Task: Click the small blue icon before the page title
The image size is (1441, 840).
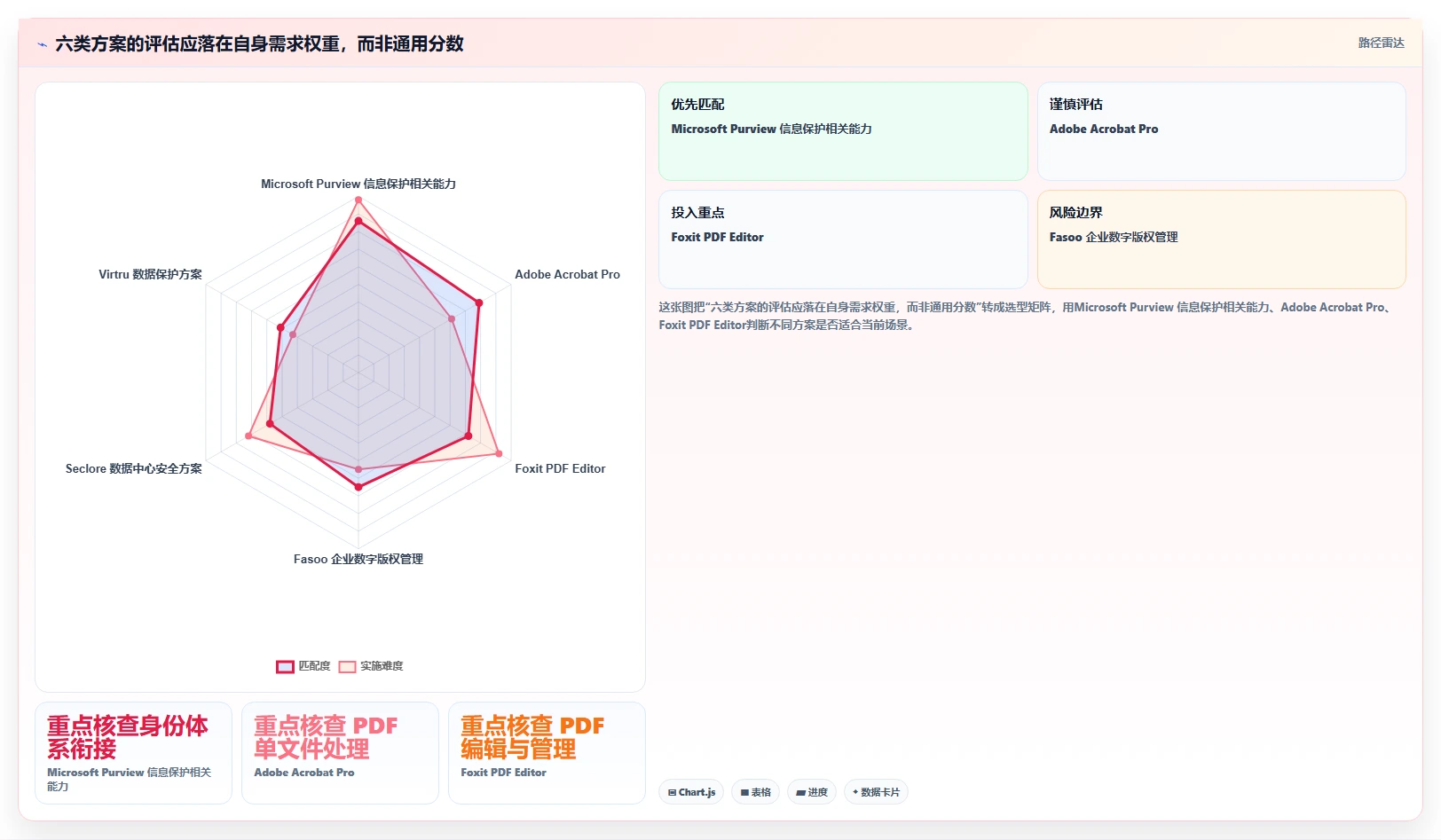Action: 42,44
